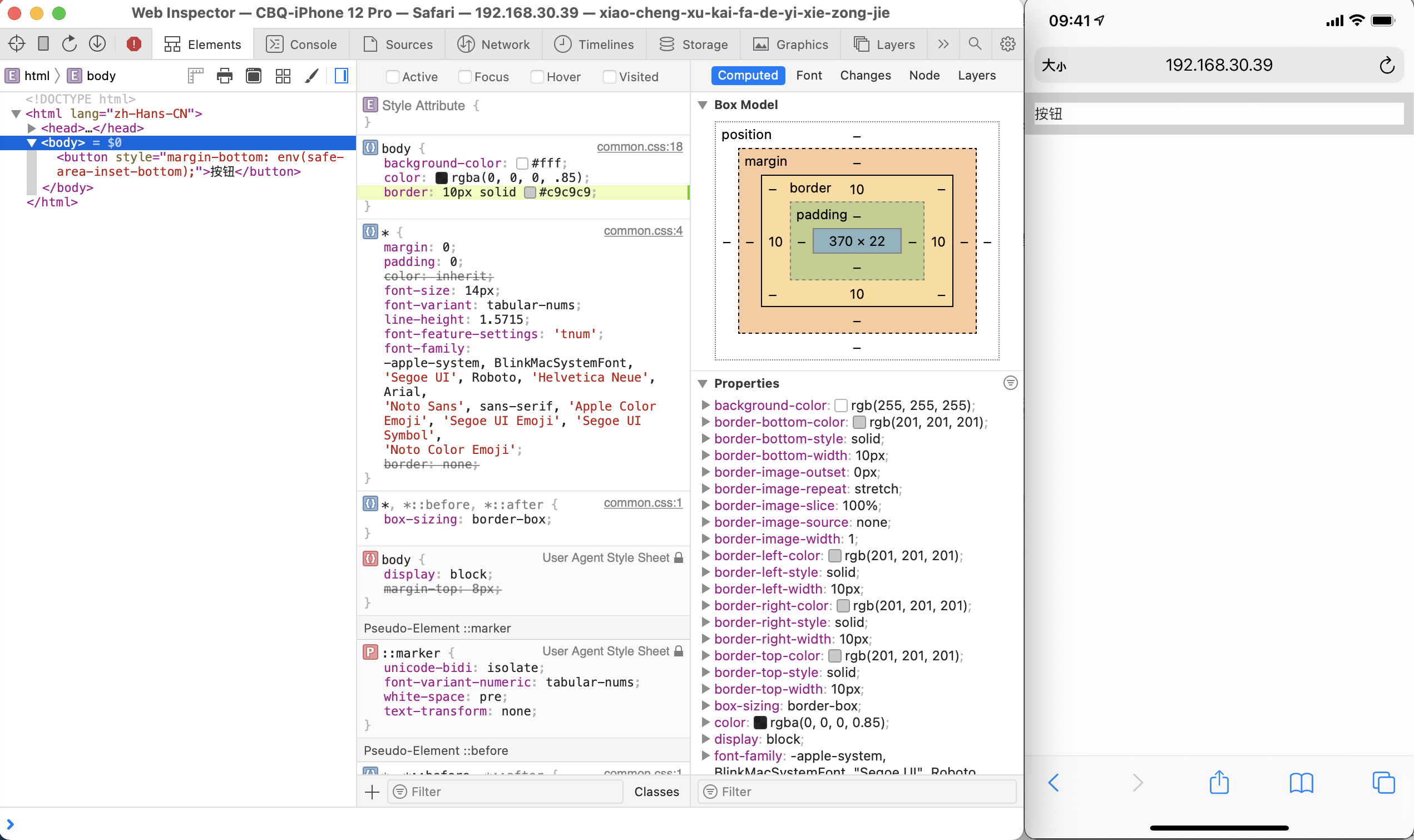Click the device settings icon in toolbar

(43, 43)
